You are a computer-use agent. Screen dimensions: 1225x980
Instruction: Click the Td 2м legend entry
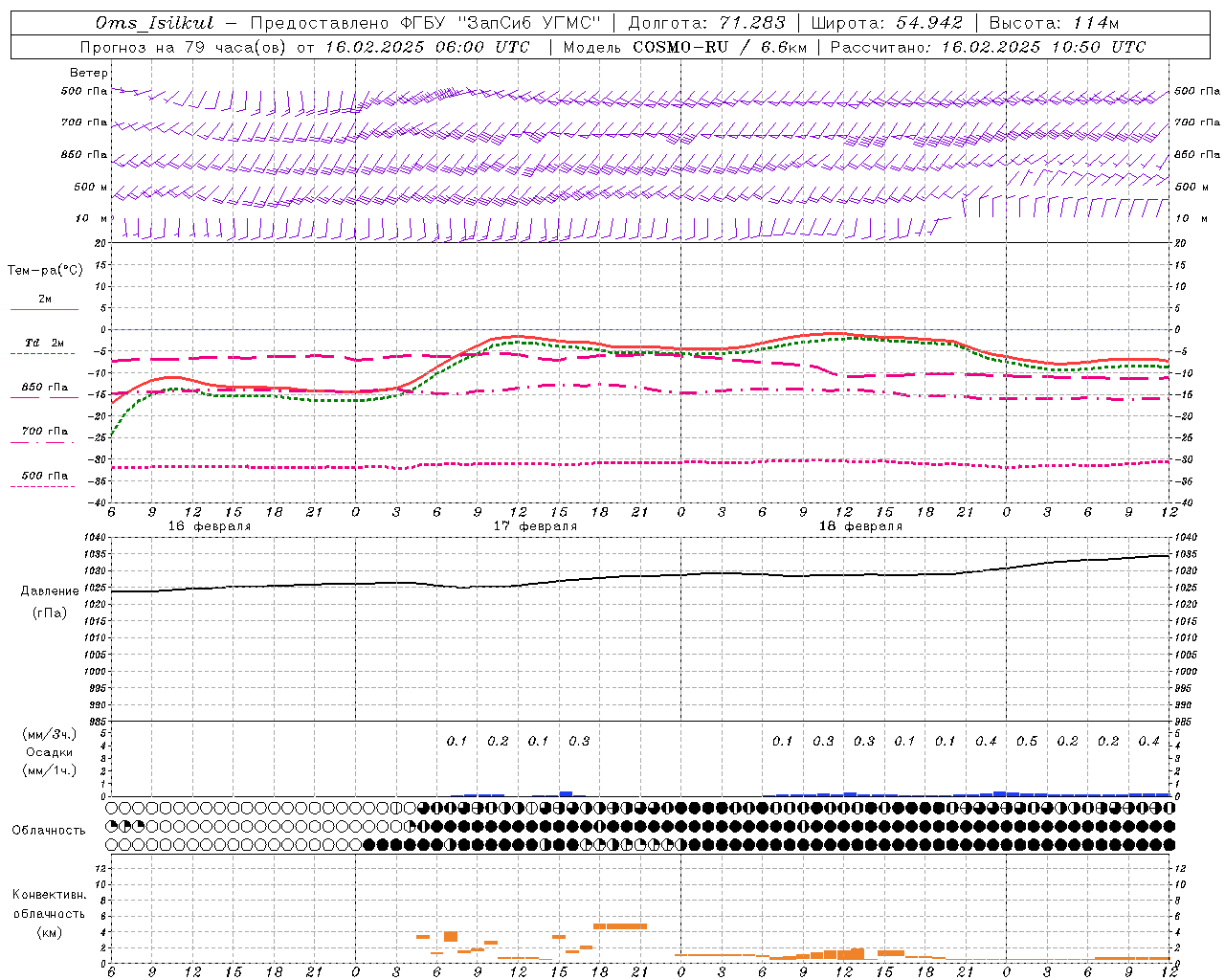click(x=44, y=343)
